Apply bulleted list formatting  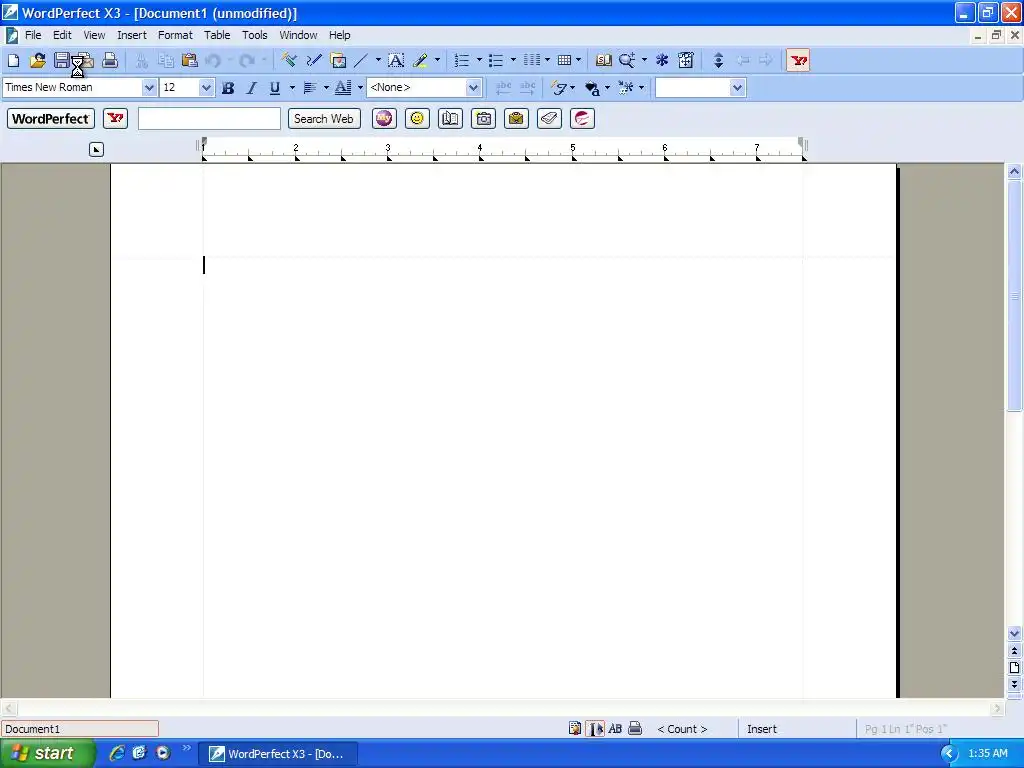[496, 61]
